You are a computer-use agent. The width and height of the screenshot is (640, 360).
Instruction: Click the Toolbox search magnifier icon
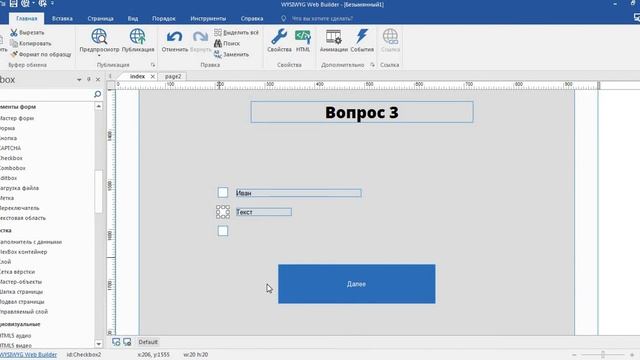click(x=97, y=94)
